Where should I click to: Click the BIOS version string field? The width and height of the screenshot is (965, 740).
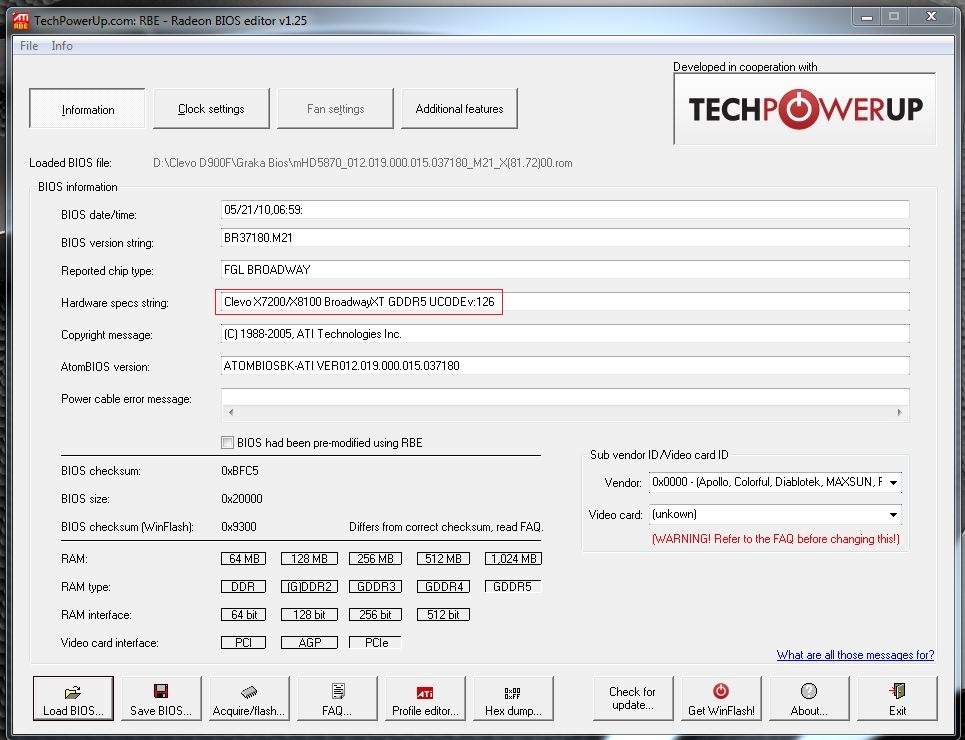[565, 238]
